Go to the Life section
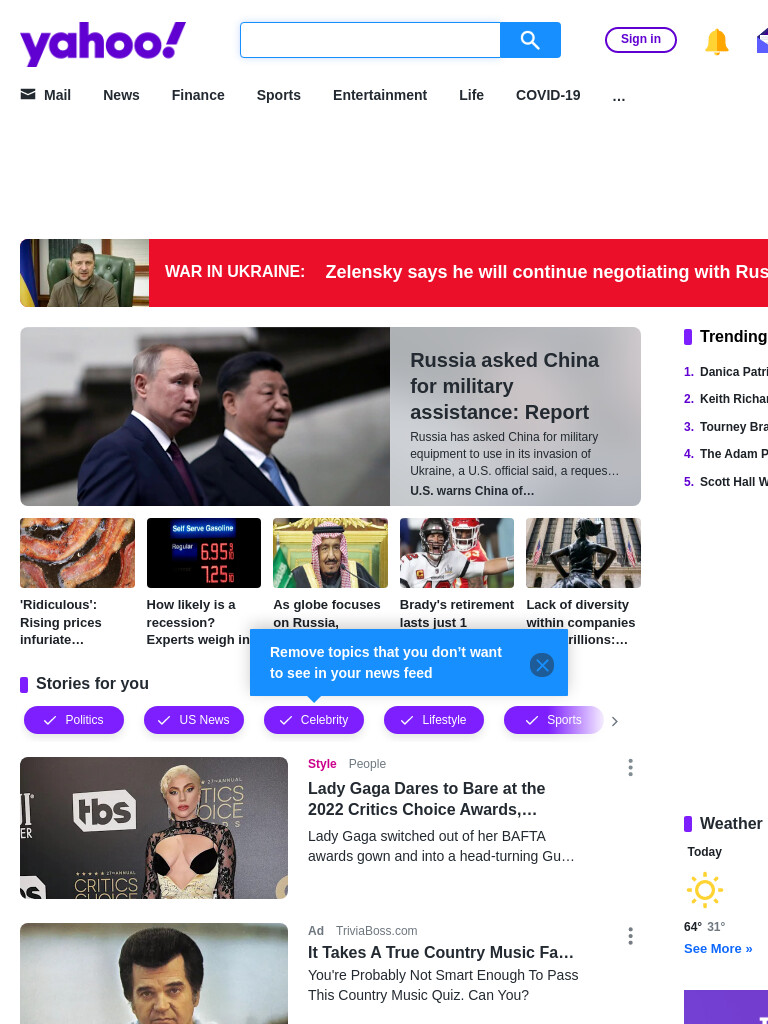This screenshot has width=768, height=1024. tap(472, 95)
